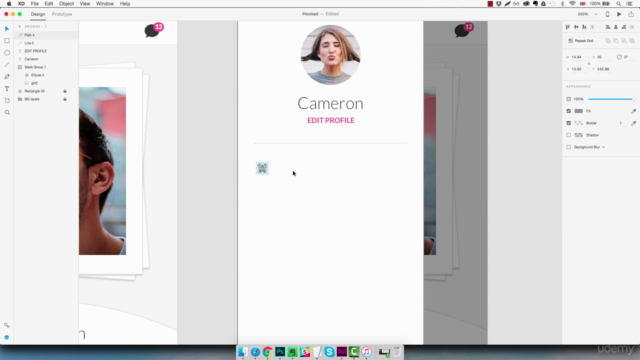
Task: Click the Border color swatch
Action: [578, 123]
